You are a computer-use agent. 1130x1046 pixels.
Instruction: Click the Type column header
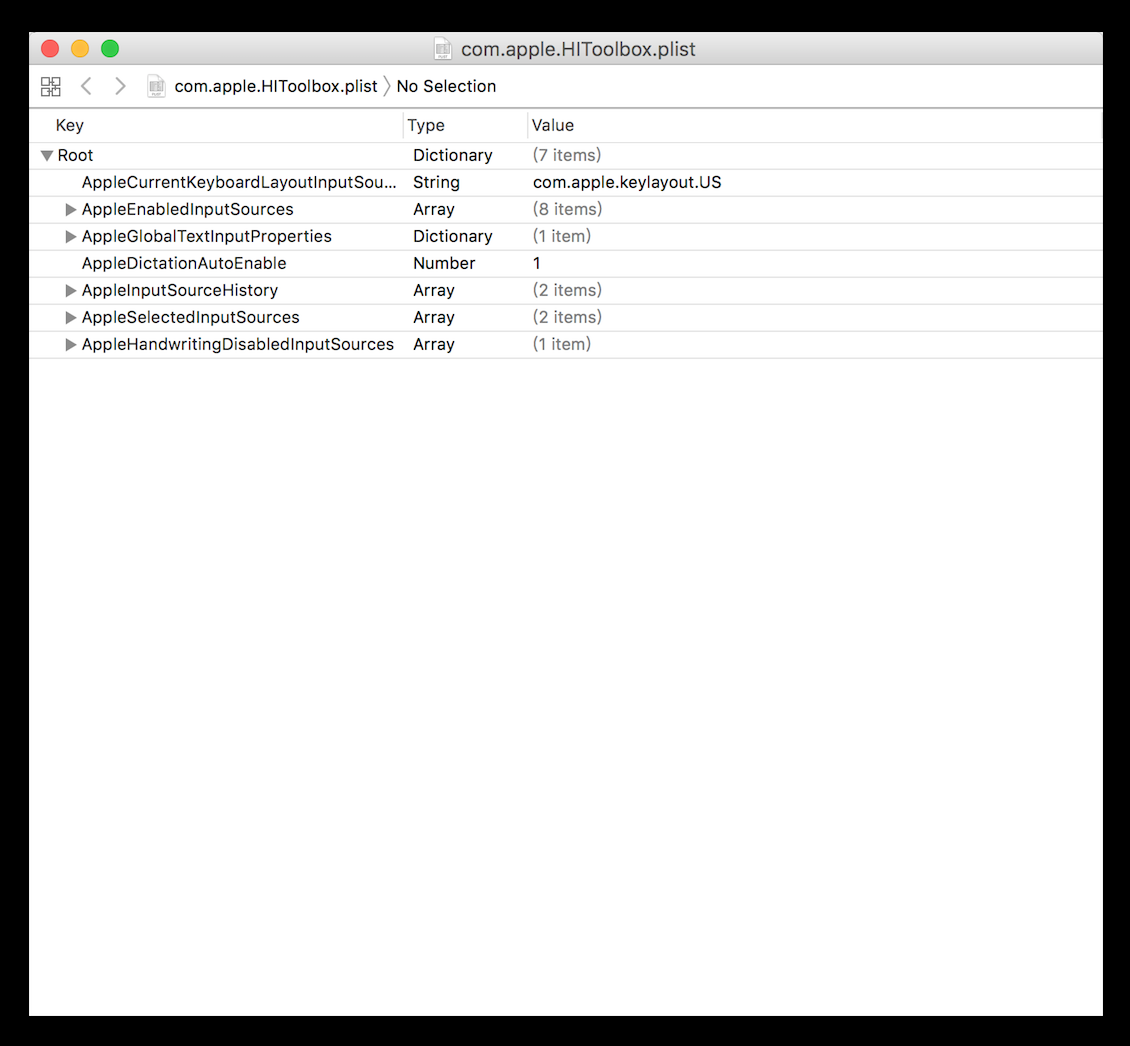coord(426,125)
